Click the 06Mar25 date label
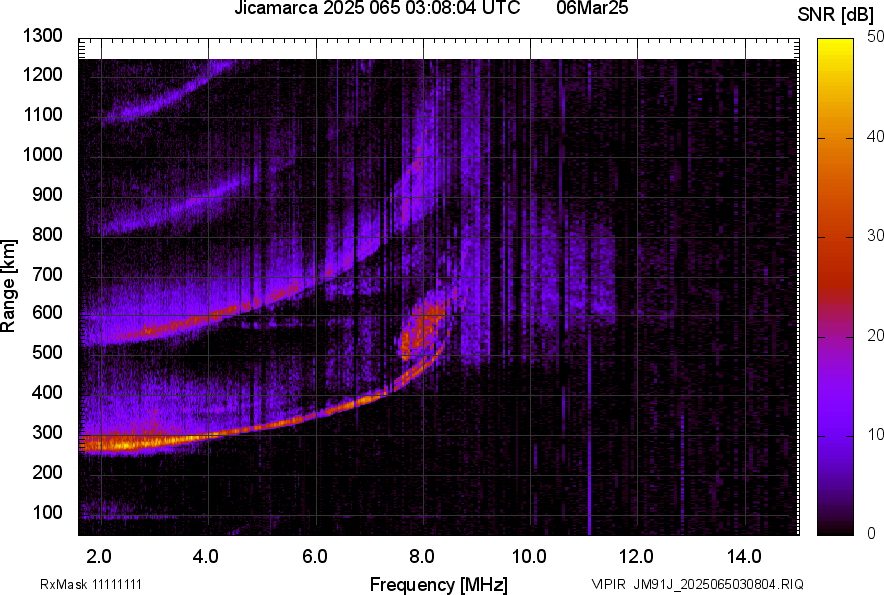This screenshot has height=595, width=884. point(590,9)
